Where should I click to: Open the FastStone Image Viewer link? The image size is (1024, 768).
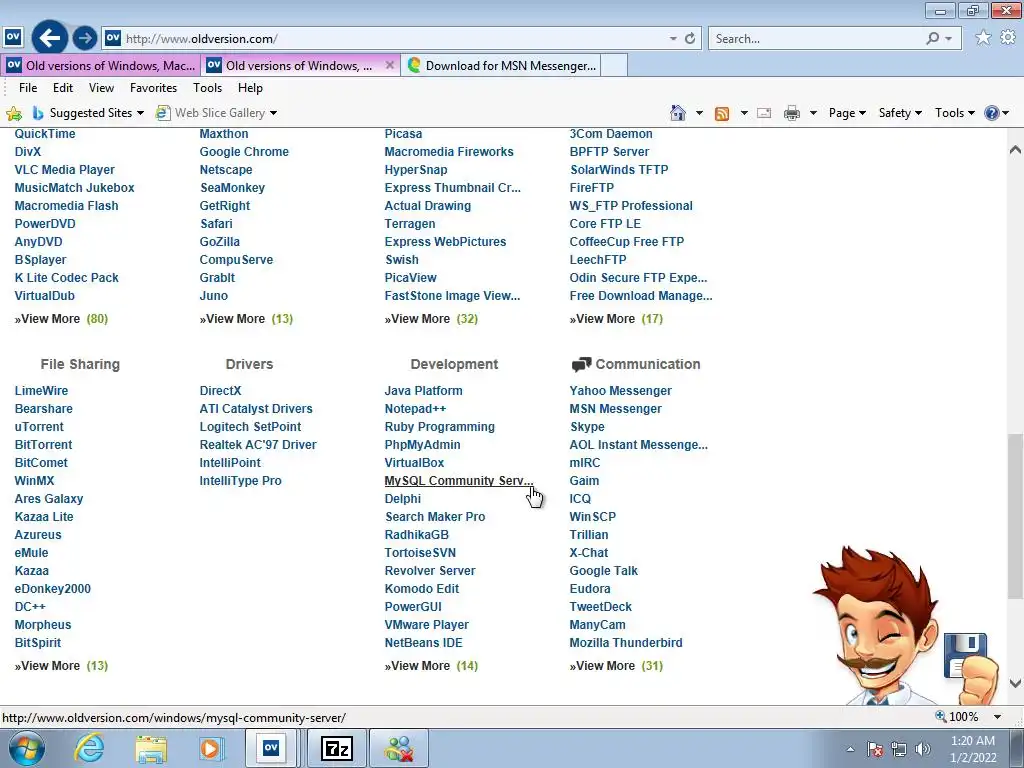tap(452, 296)
